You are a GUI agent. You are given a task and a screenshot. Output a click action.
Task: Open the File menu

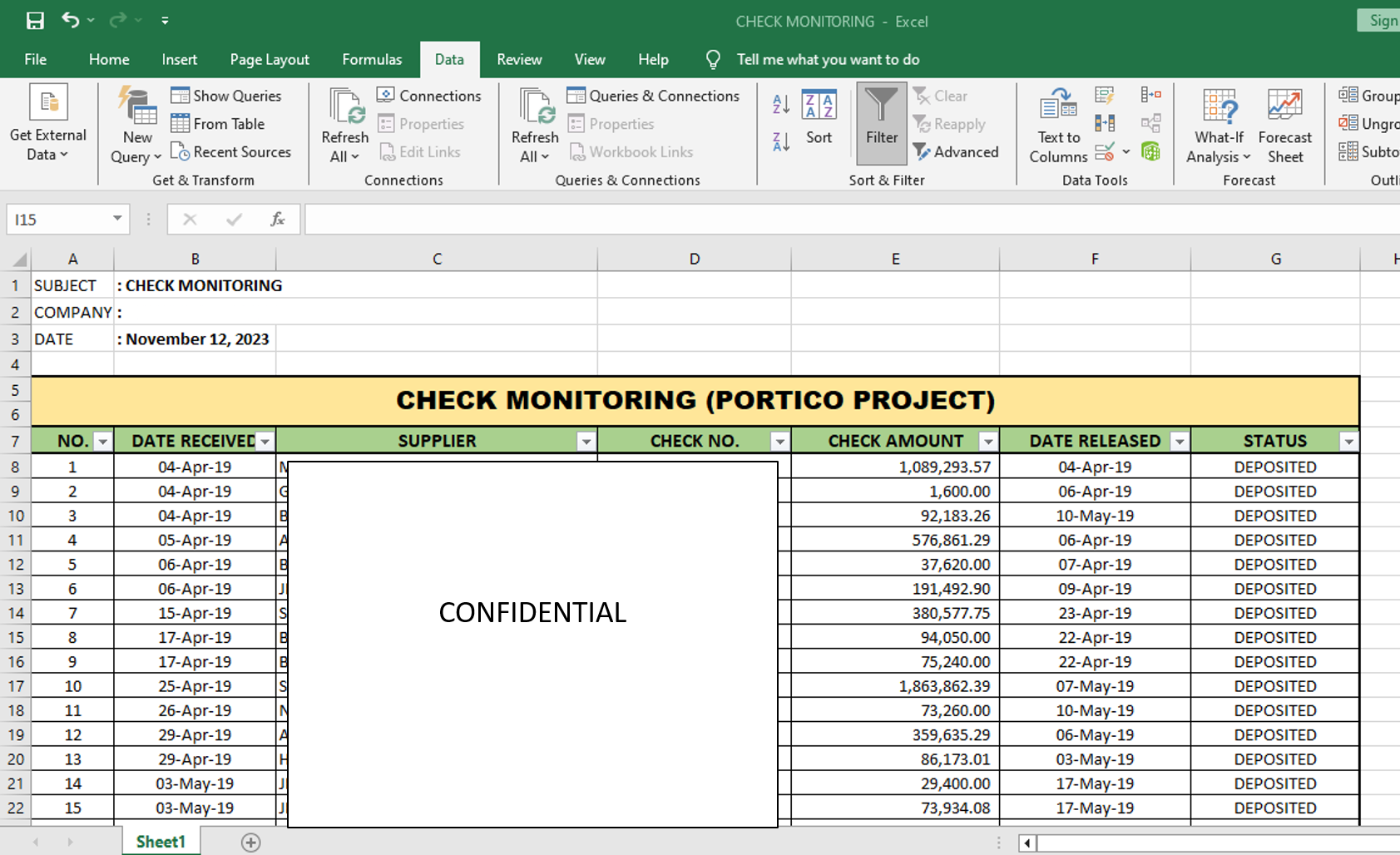pos(36,60)
